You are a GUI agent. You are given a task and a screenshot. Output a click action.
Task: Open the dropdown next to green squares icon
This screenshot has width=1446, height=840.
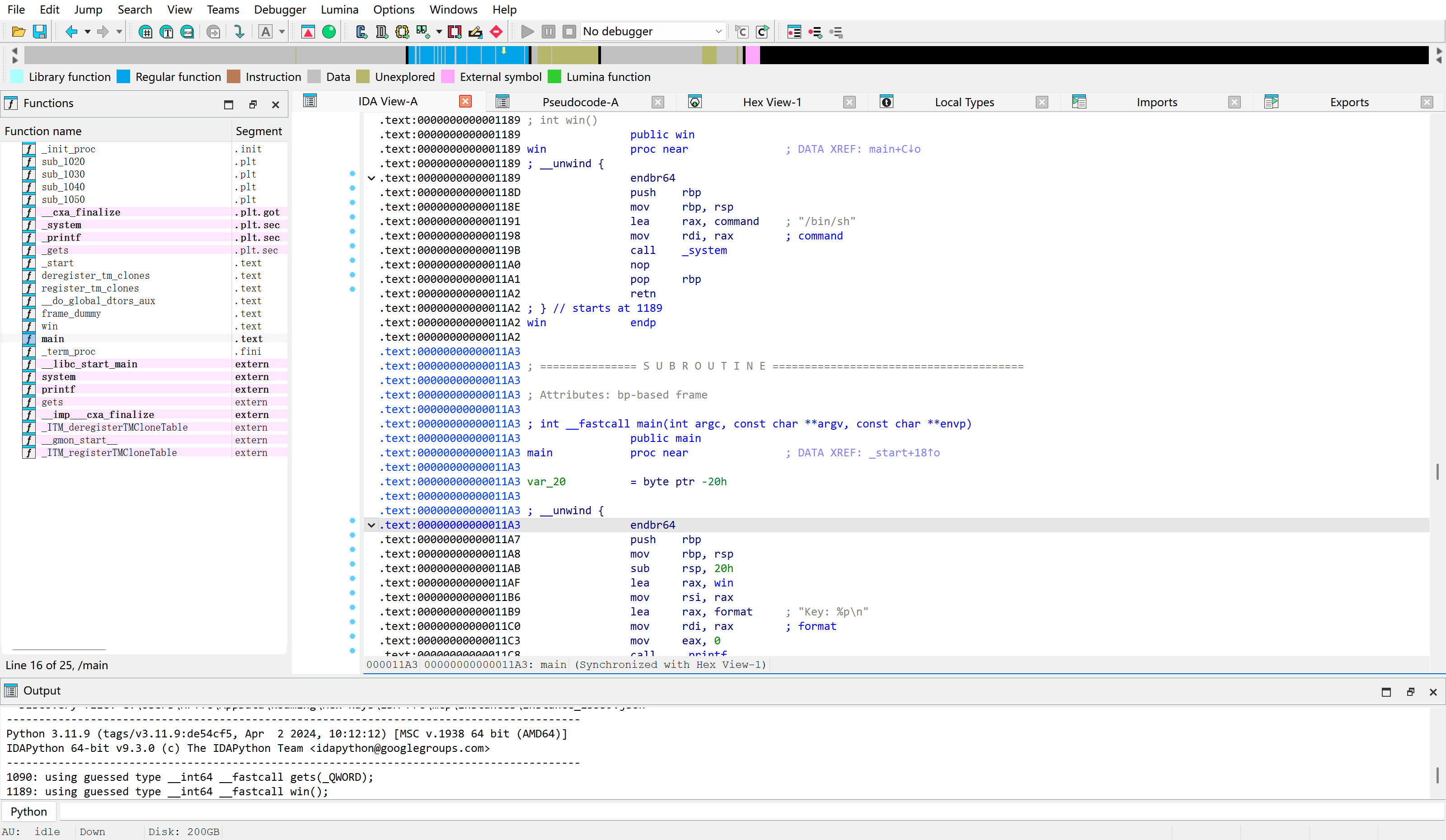pos(439,32)
